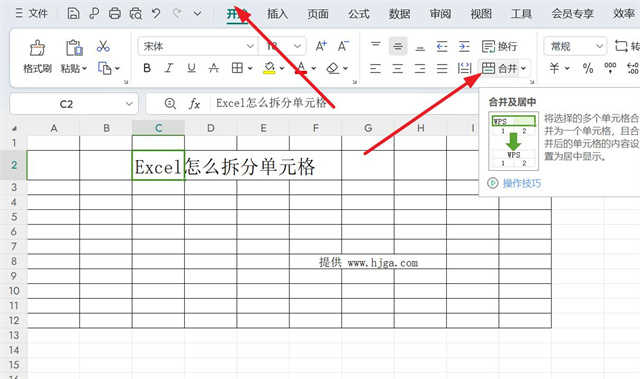Click the 换行 wrap text button
Image resolution: width=640 pixels, height=379 pixels.
[x=499, y=46]
